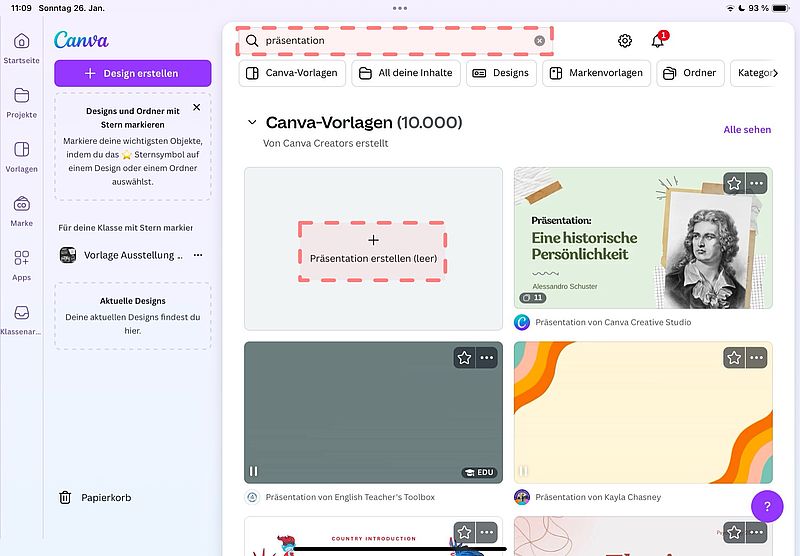Viewport: 800px width, 556px height.
Task: Open Klassenarbeit inbox icon in sidebar
Action: (x=21, y=312)
